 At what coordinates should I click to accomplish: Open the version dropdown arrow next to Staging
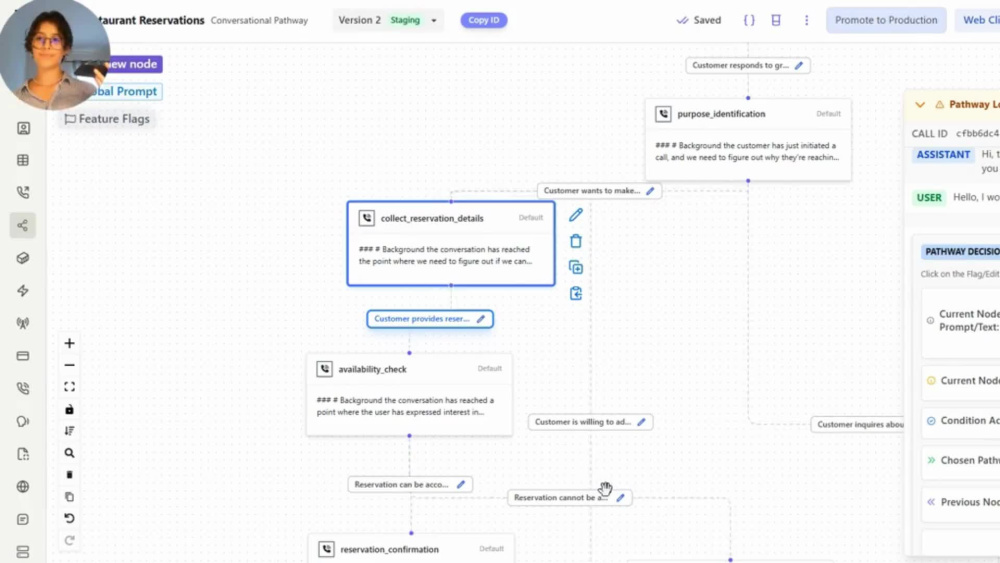pos(434,20)
